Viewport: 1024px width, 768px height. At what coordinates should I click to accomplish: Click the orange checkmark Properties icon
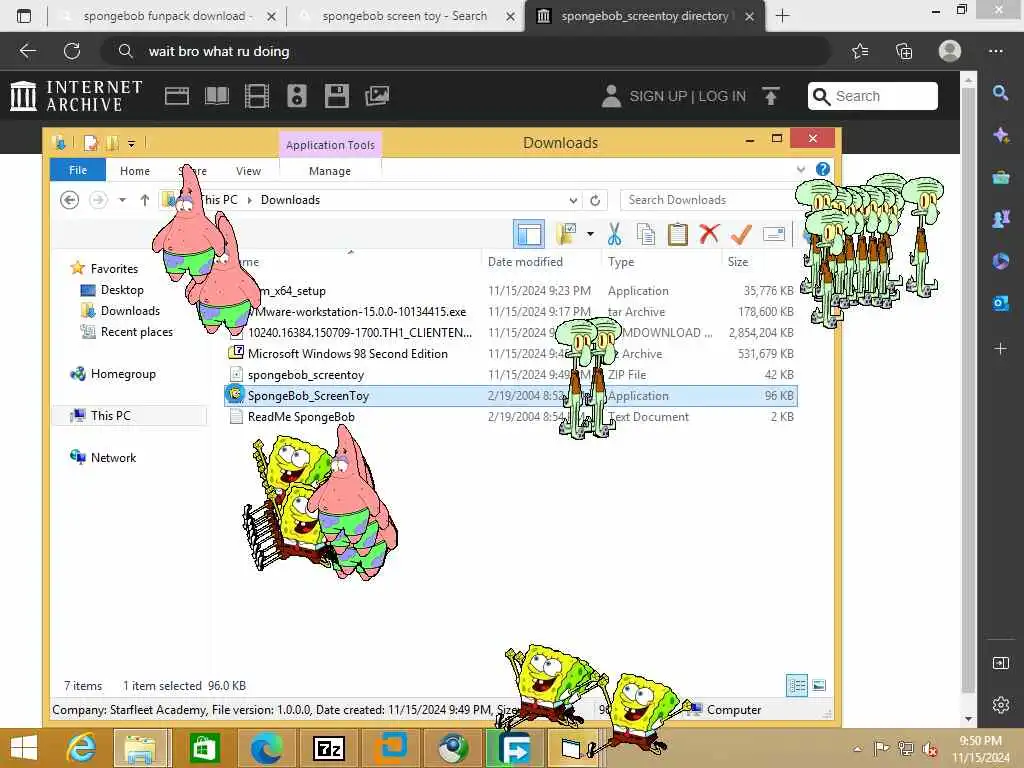[741, 233]
